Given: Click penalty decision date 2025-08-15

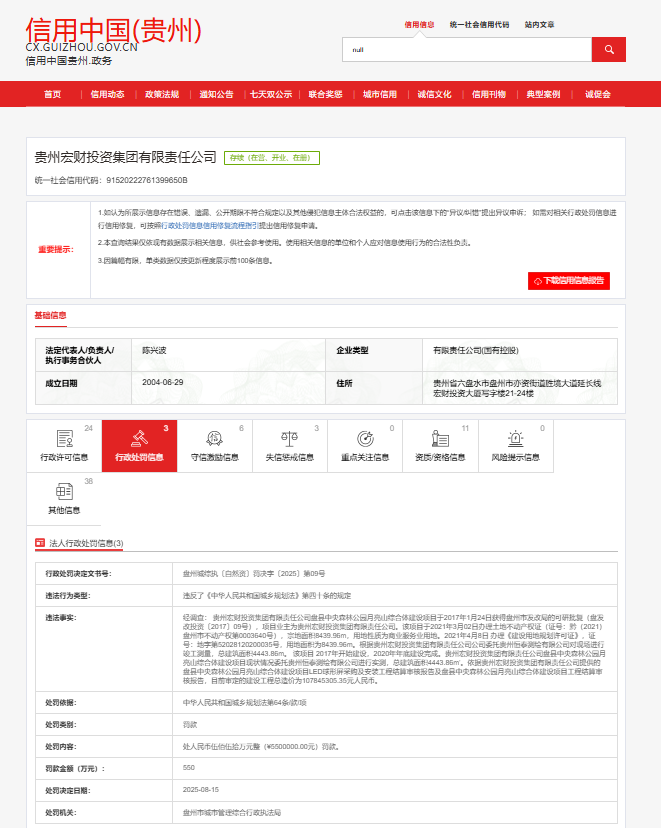Looking at the screenshot, I should click(x=201, y=790).
